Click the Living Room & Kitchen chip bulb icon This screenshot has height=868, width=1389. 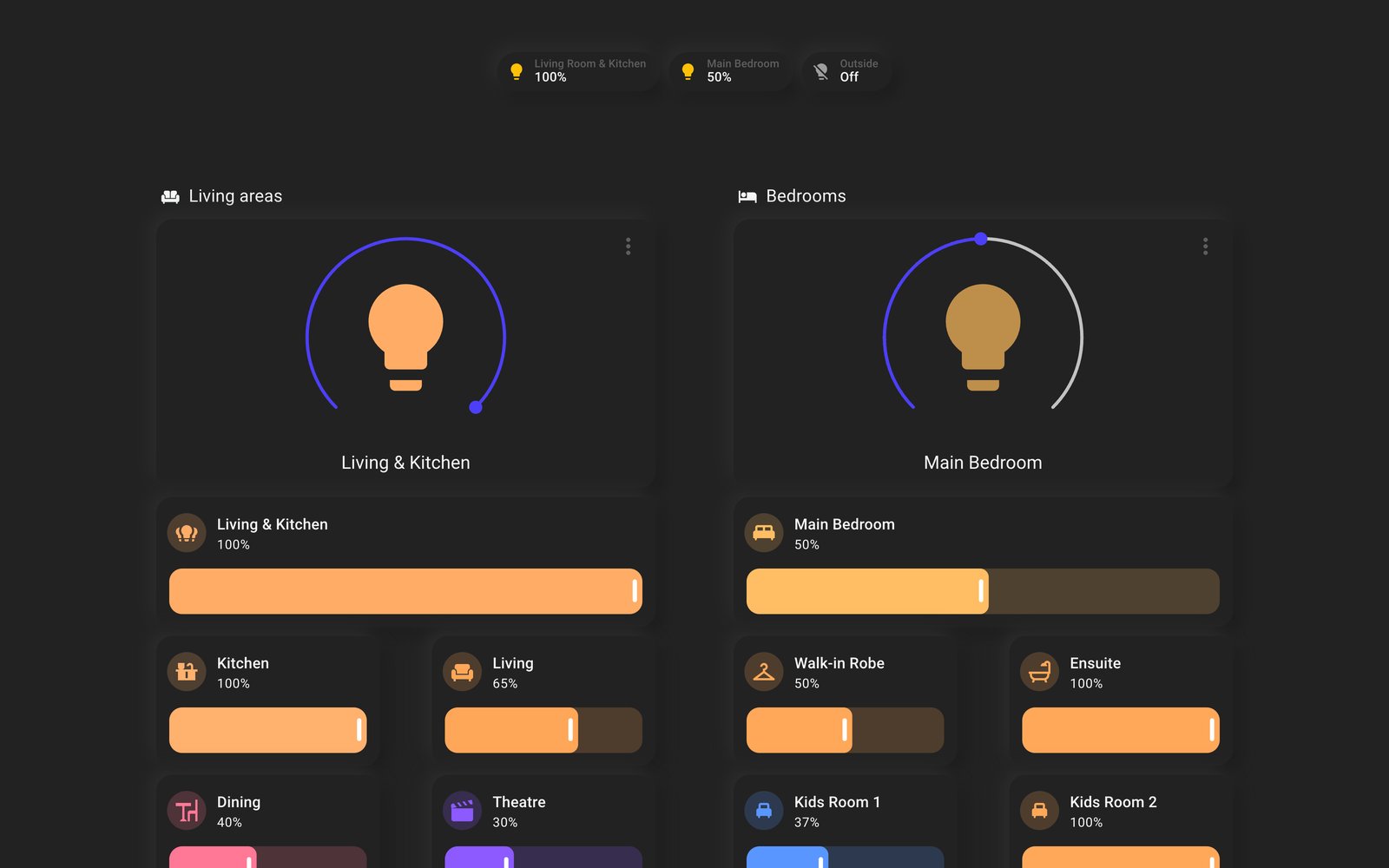[517, 71]
